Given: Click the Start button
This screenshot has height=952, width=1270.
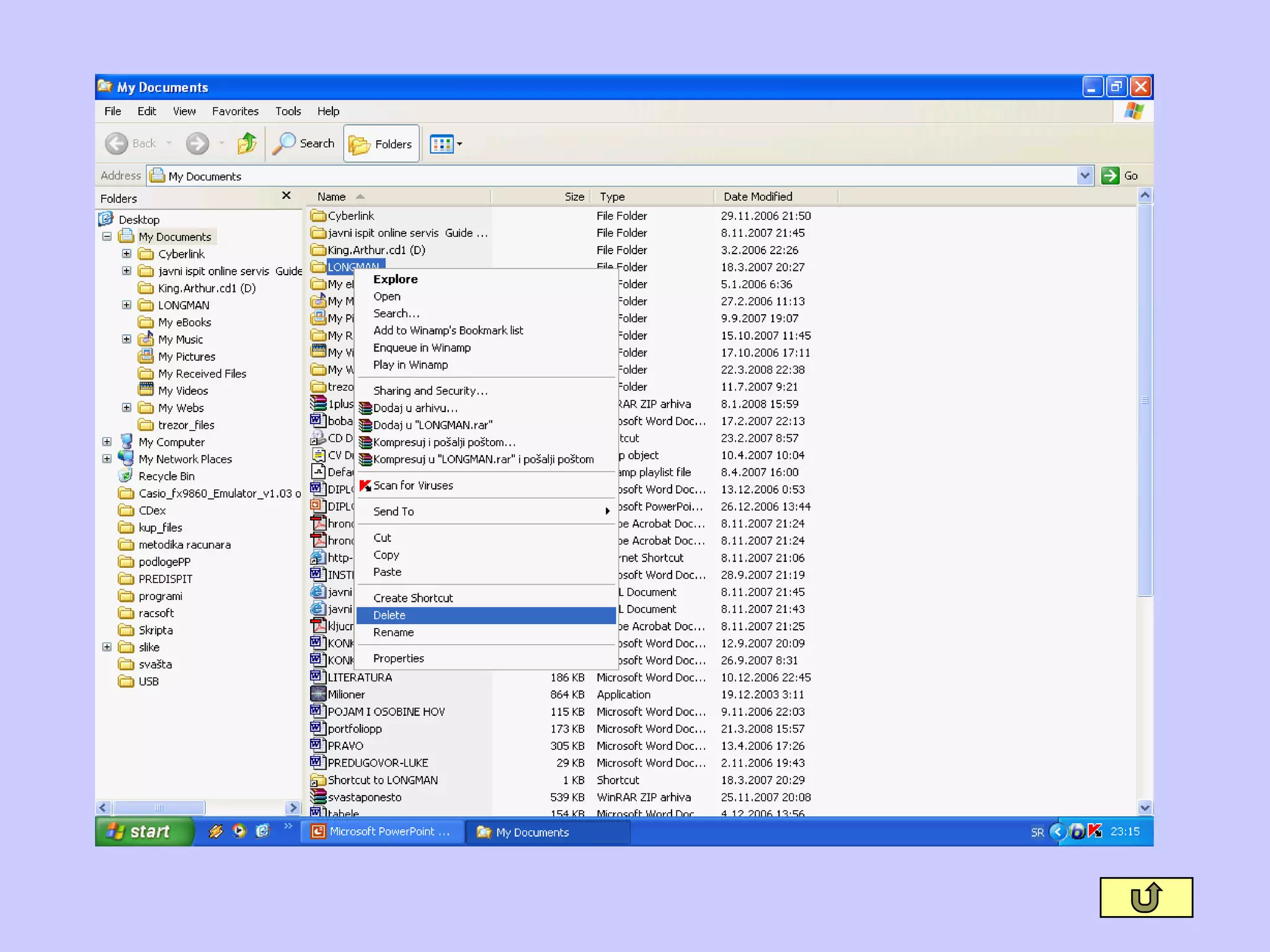Looking at the screenshot, I should pos(142,831).
